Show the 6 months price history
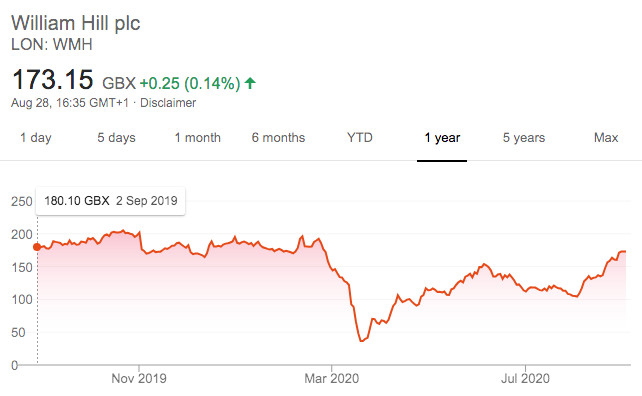Screen dimensions: 642x396 (x=278, y=138)
